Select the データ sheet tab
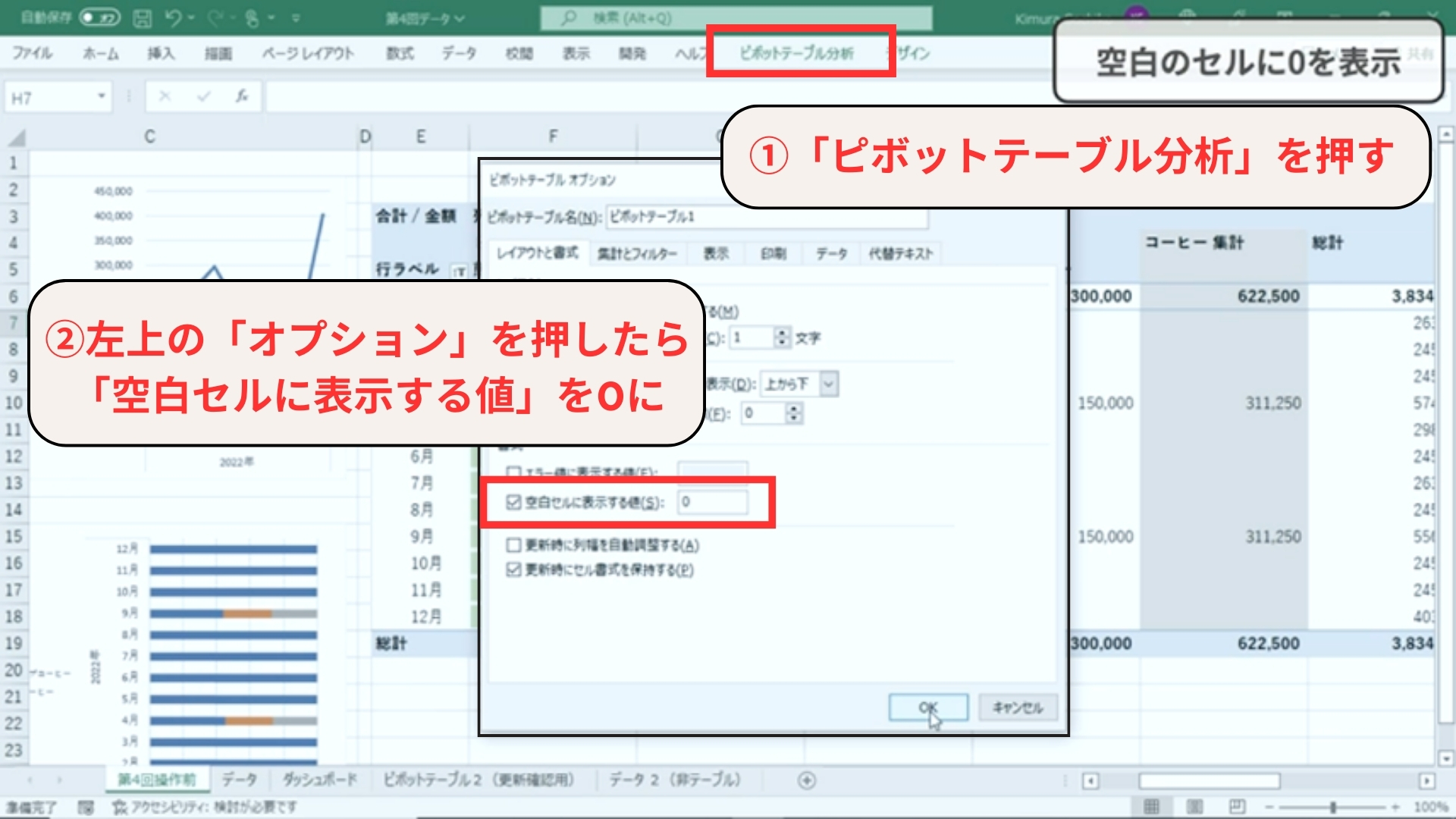1456x819 pixels. (x=238, y=780)
